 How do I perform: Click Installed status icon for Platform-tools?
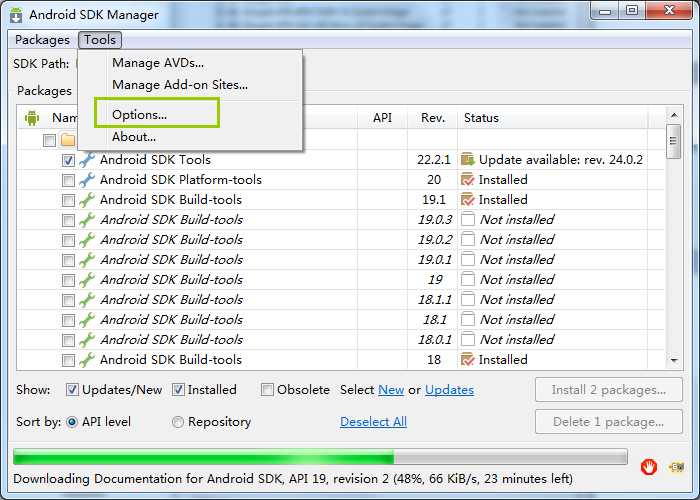pyautogui.click(x=467, y=179)
